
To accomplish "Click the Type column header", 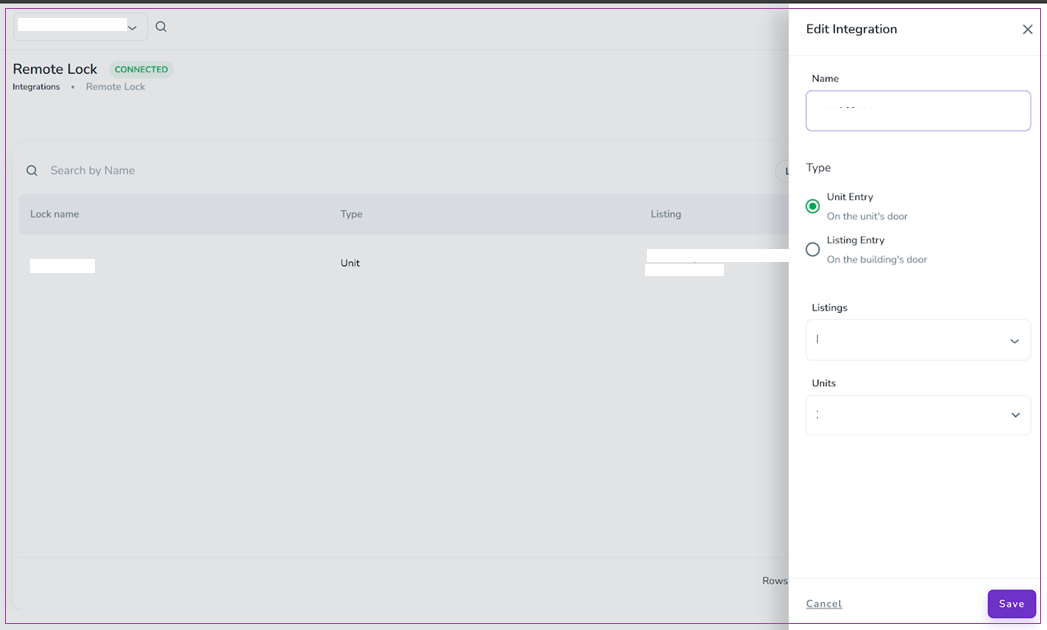I will tap(351, 214).
